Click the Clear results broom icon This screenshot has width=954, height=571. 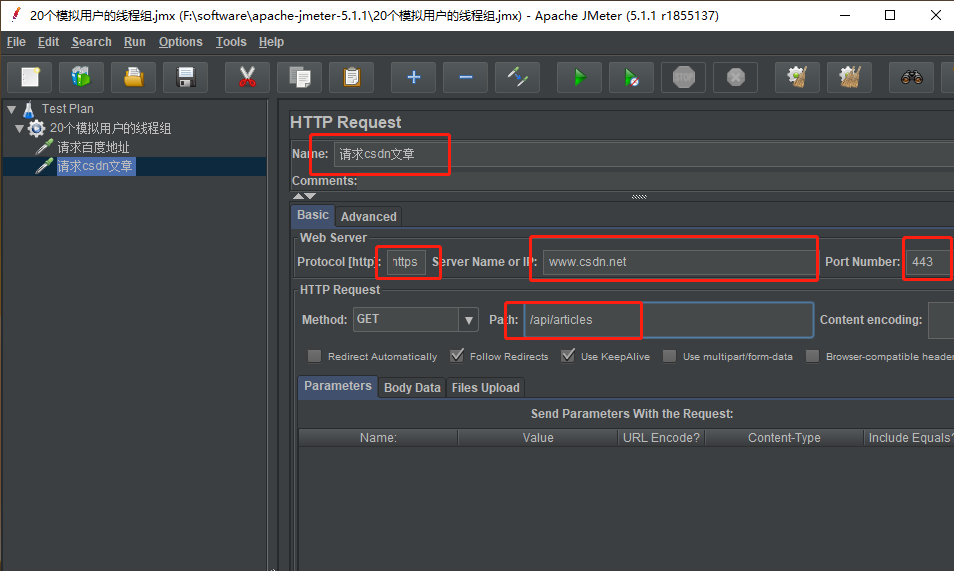coord(797,77)
